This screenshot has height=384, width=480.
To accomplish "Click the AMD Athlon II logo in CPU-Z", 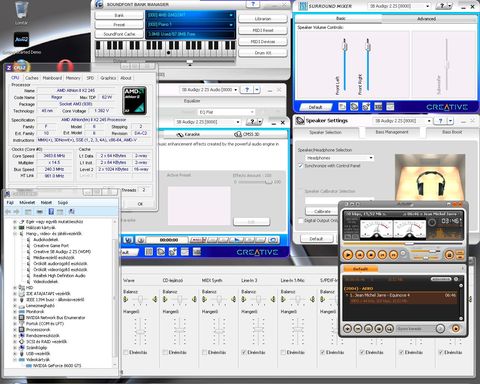I will [x=134, y=100].
